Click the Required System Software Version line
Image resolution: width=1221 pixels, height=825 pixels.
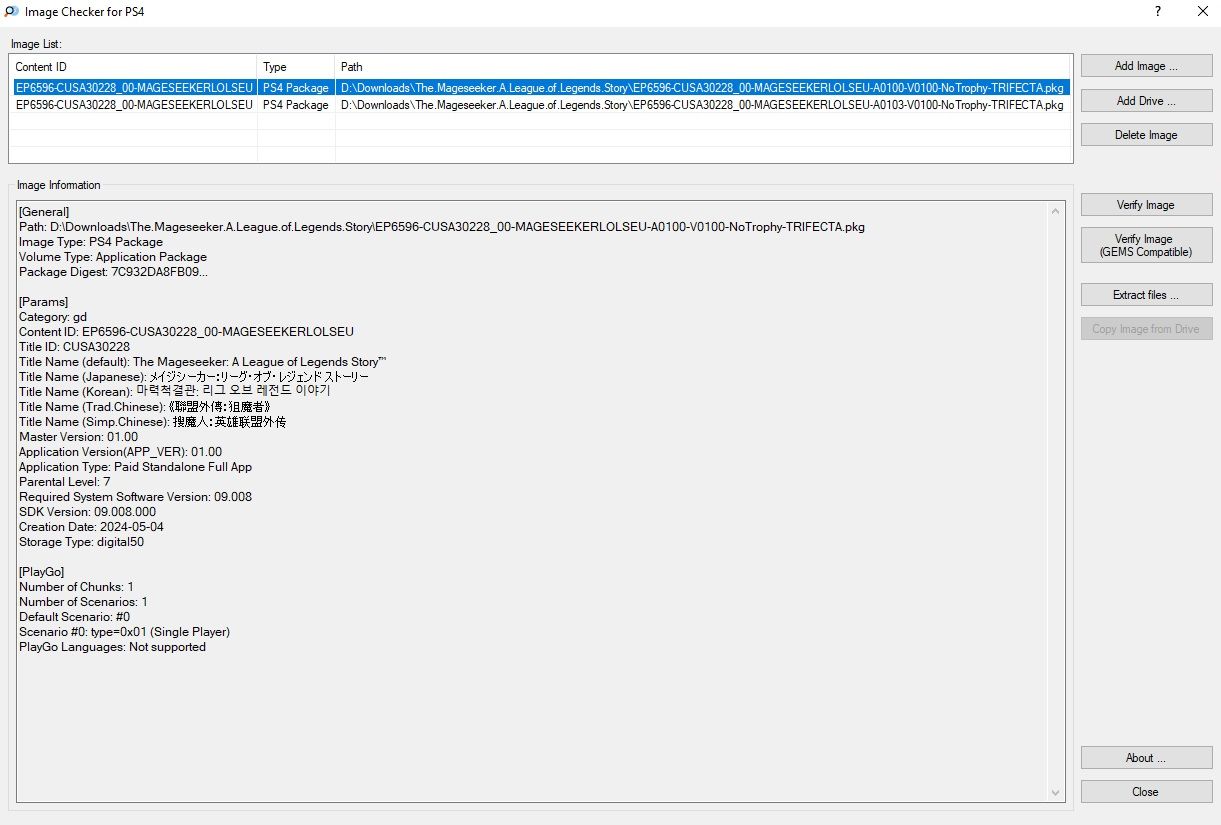[135, 497]
